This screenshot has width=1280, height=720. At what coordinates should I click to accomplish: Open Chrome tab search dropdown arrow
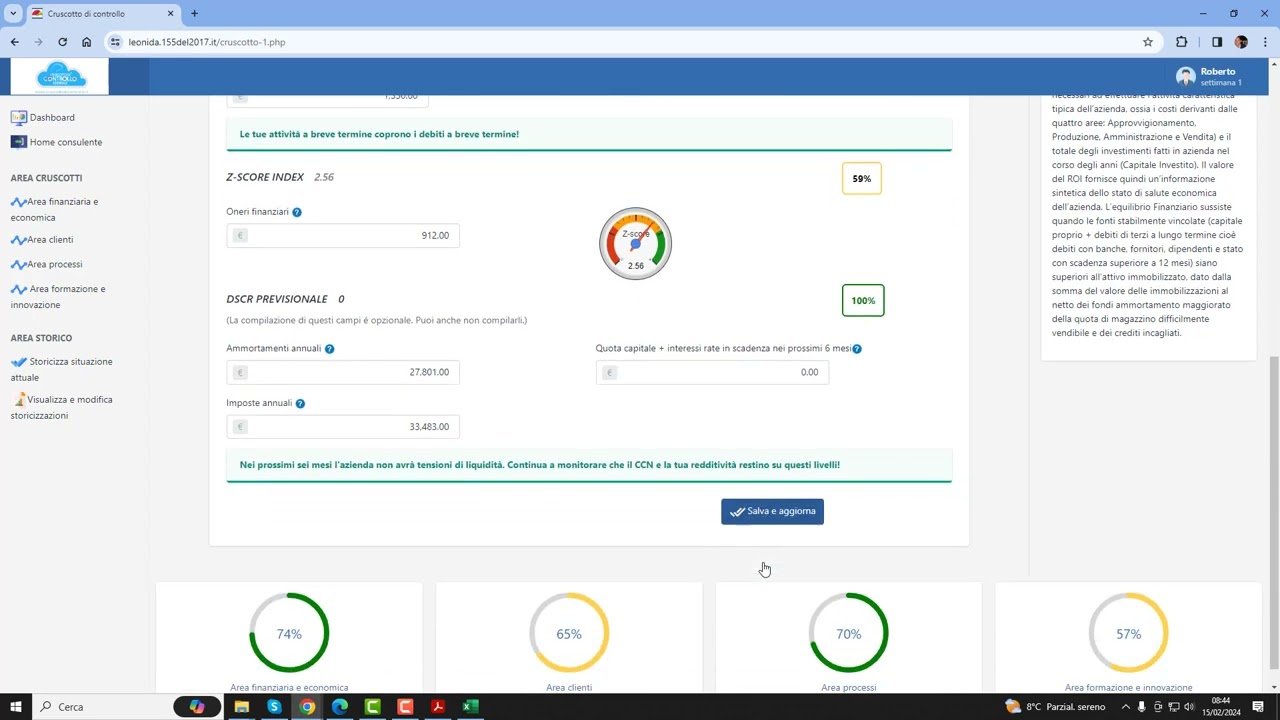click(13, 14)
